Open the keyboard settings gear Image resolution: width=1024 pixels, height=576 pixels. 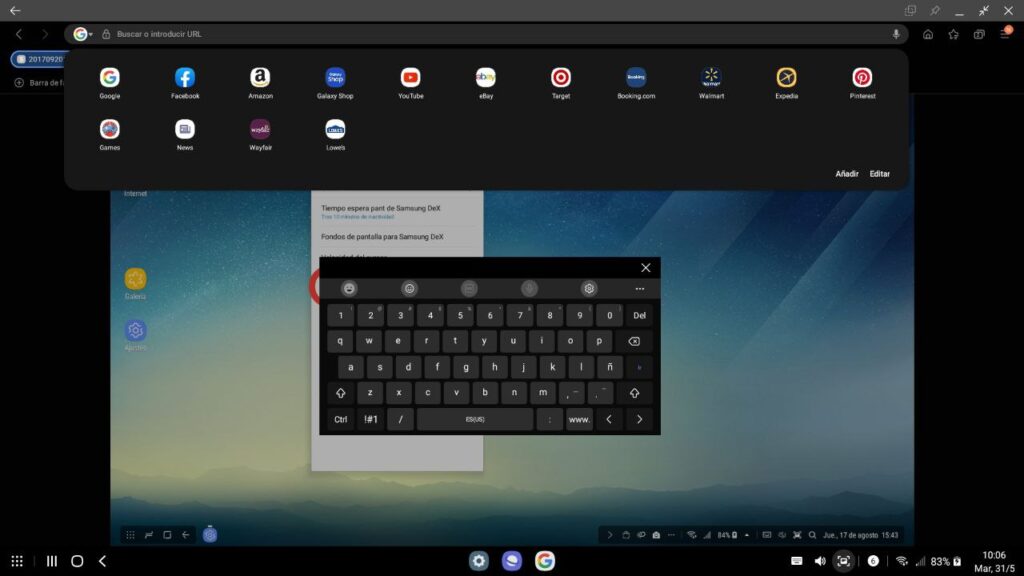pyautogui.click(x=587, y=289)
